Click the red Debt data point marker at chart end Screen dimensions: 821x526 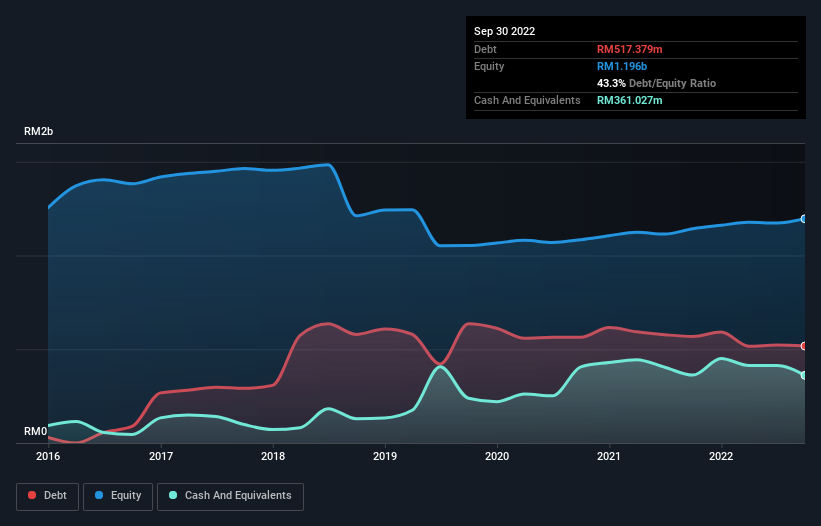804,346
